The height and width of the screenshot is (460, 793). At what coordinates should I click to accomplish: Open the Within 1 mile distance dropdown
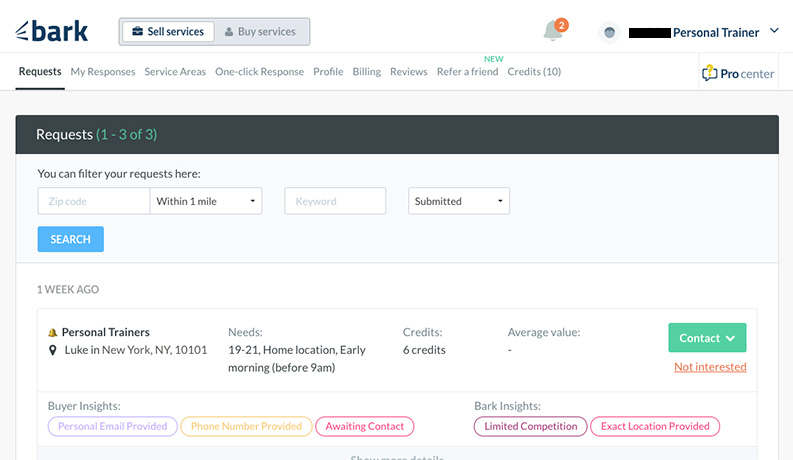click(x=206, y=201)
